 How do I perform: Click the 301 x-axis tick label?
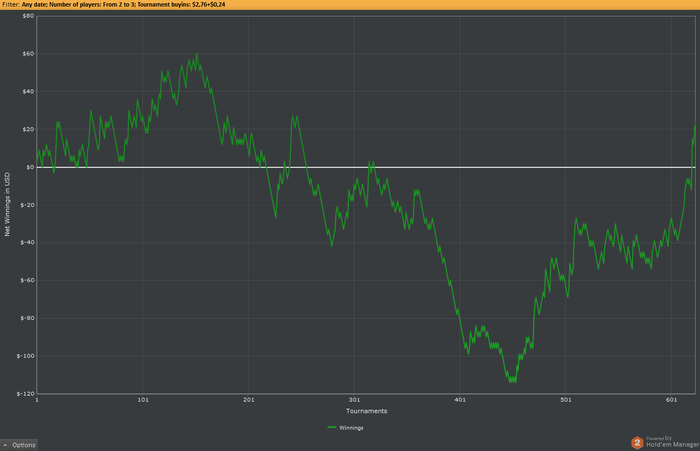[354, 400]
